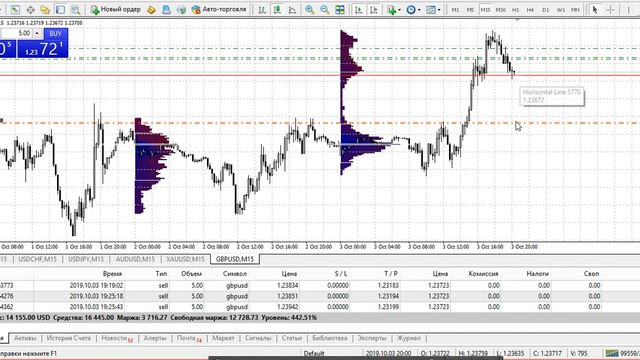Open the Маркет tab
The height and width of the screenshot is (360, 640).
pyautogui.click(x=223, y=338)
